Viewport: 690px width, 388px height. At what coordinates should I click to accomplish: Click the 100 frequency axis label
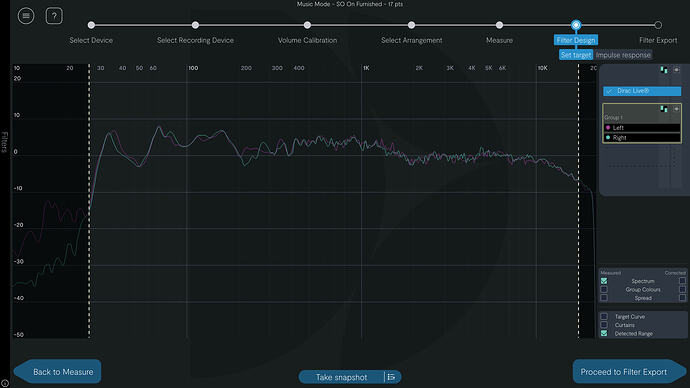click(x=193, y=68)
